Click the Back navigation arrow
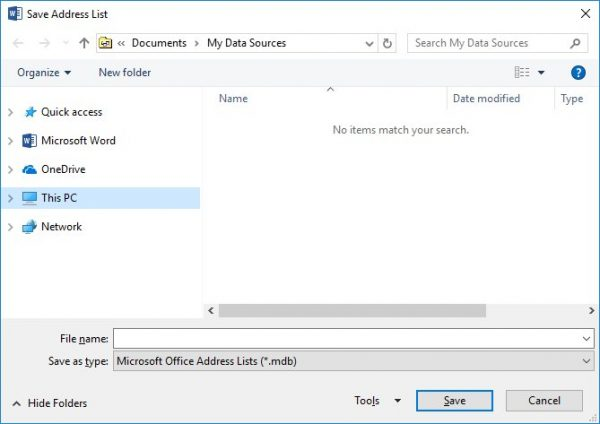600x424 pixels. coord(18,43)
